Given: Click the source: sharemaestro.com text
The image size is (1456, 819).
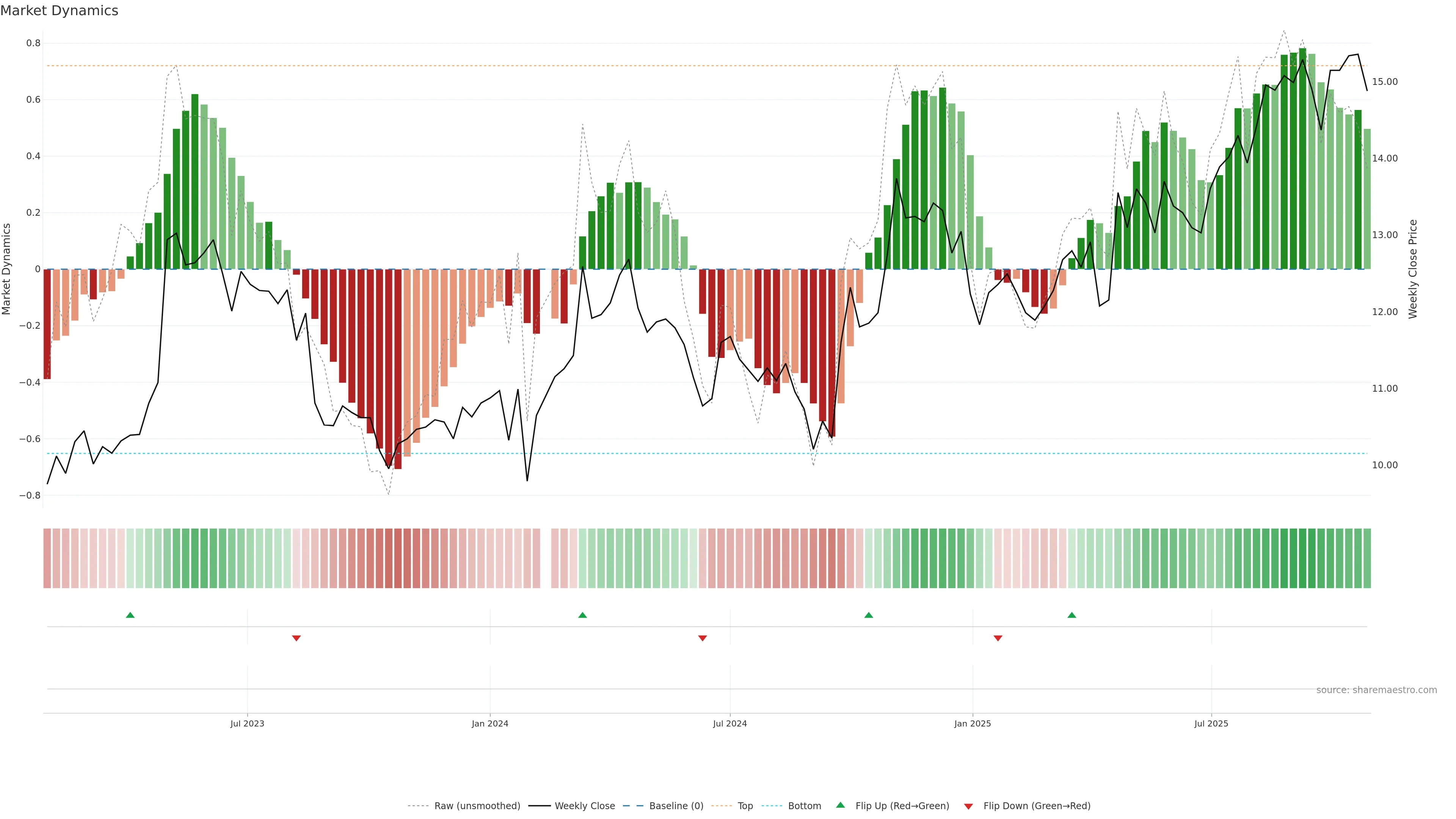Looking at the screenshot, I should coord(1376,690).
